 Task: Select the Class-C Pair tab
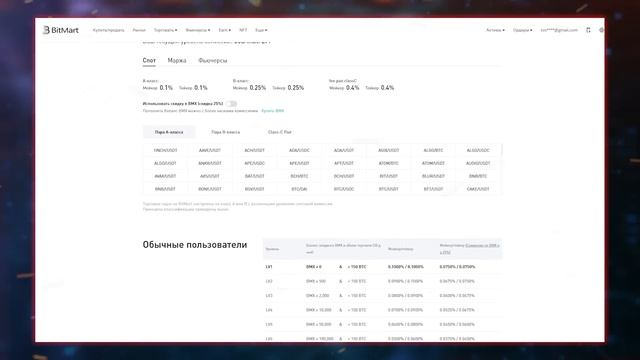280,132
